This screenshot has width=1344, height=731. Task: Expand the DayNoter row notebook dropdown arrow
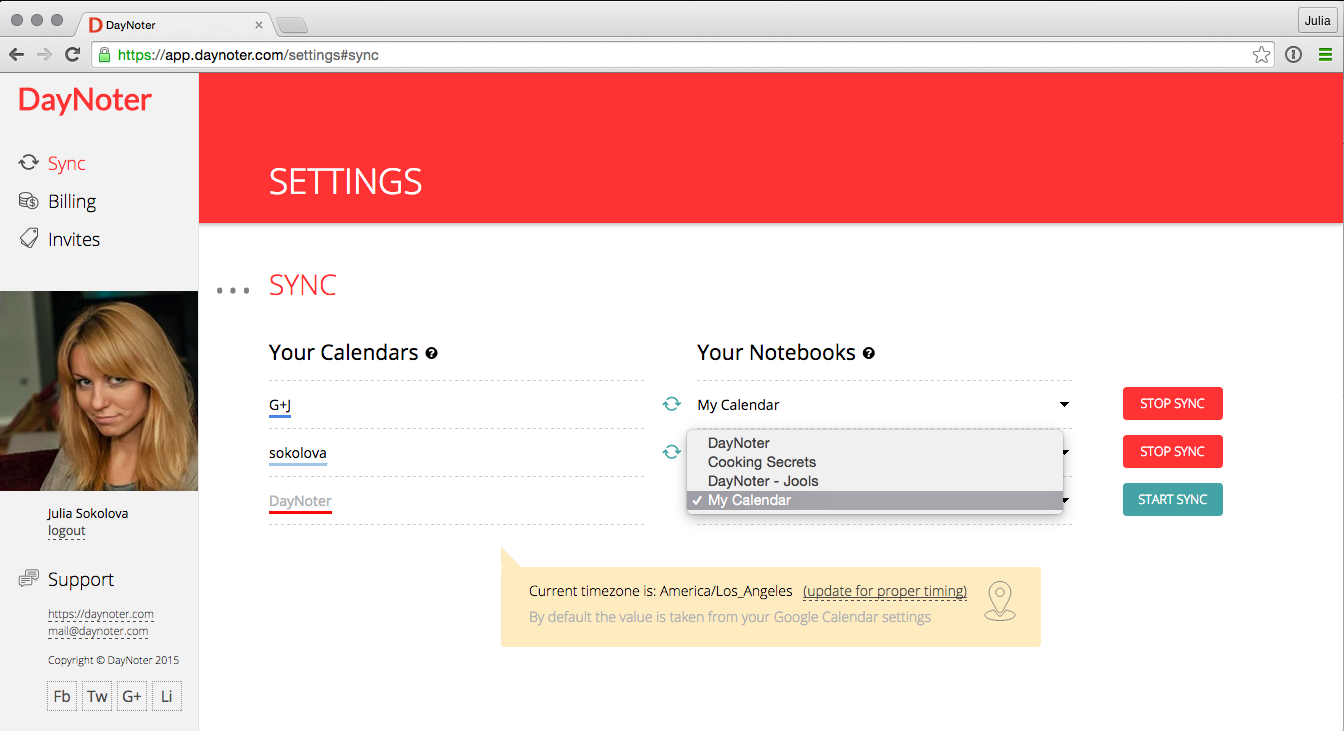pos(1064,500)
